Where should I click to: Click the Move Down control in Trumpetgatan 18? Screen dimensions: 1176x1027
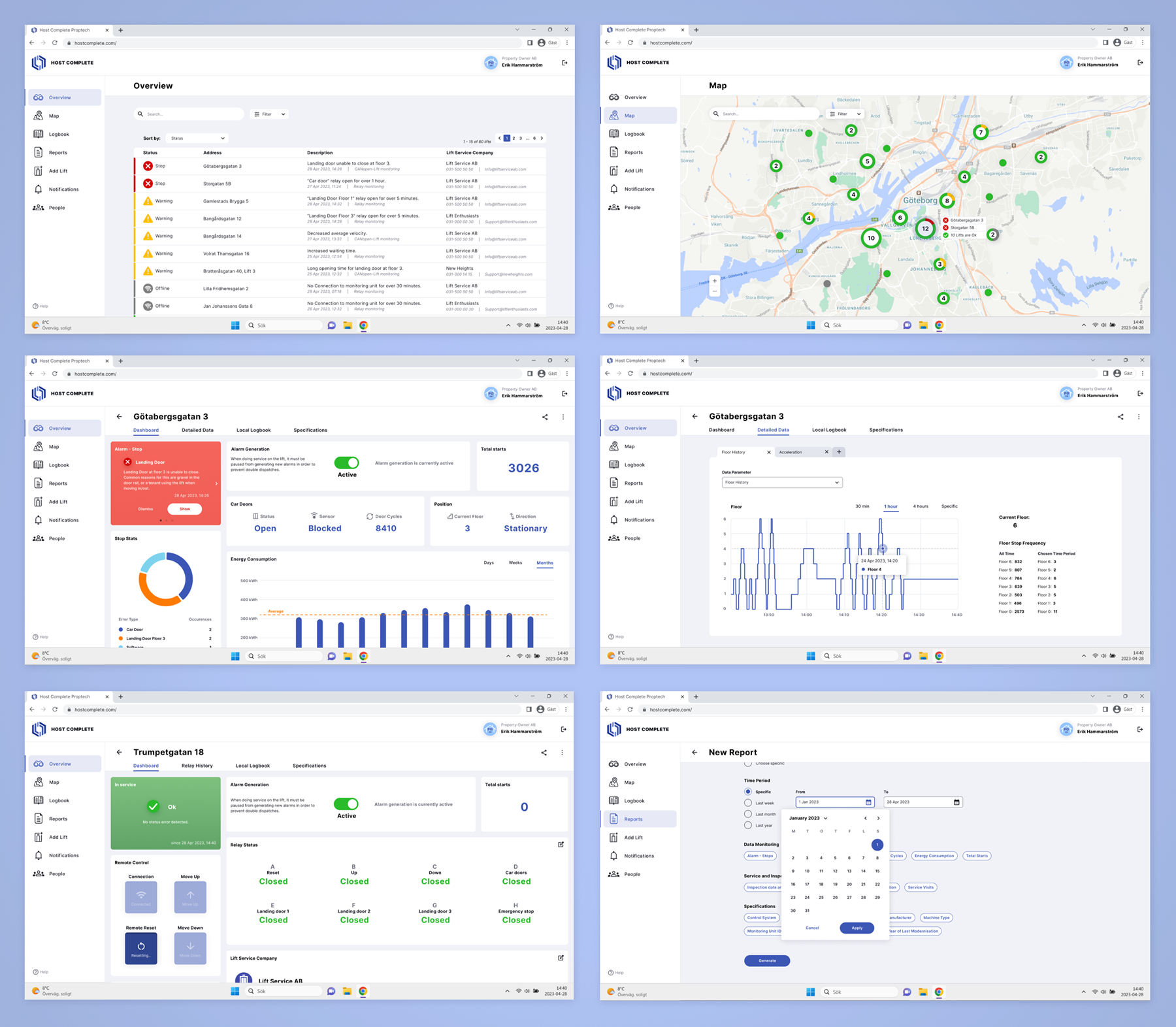[x=190, y=948]
